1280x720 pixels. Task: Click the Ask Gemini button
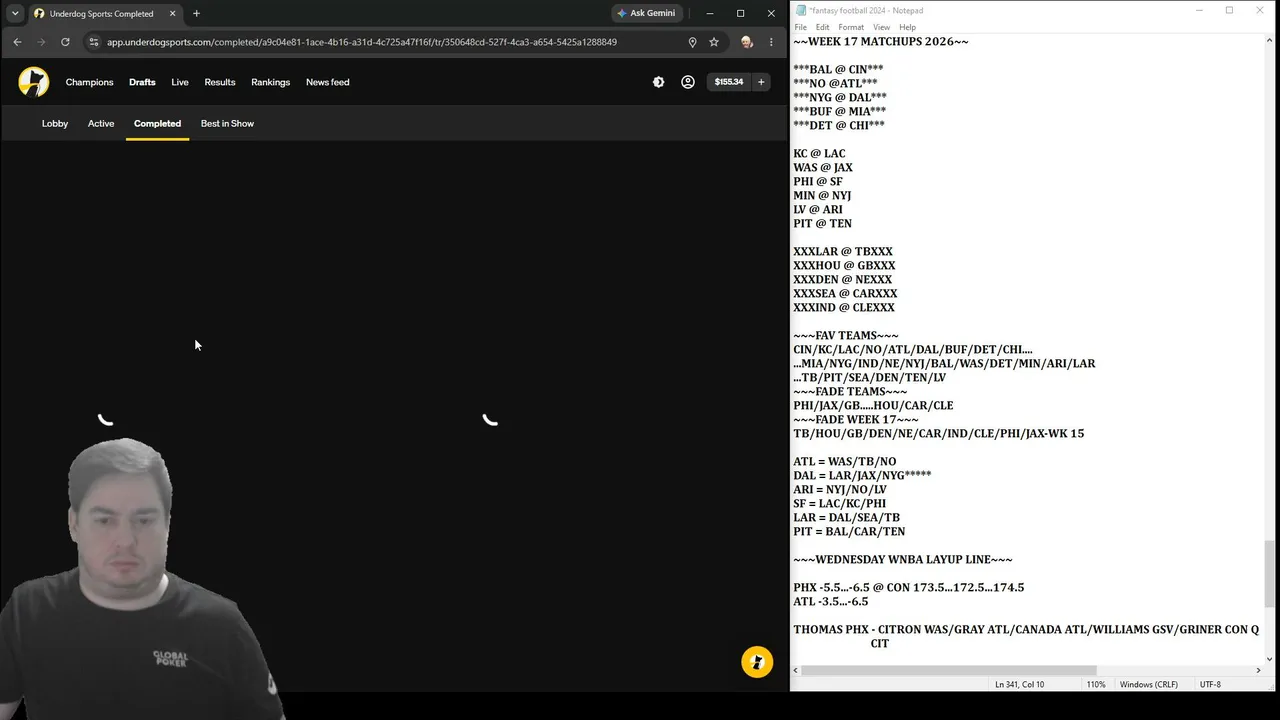pos(647,13)
